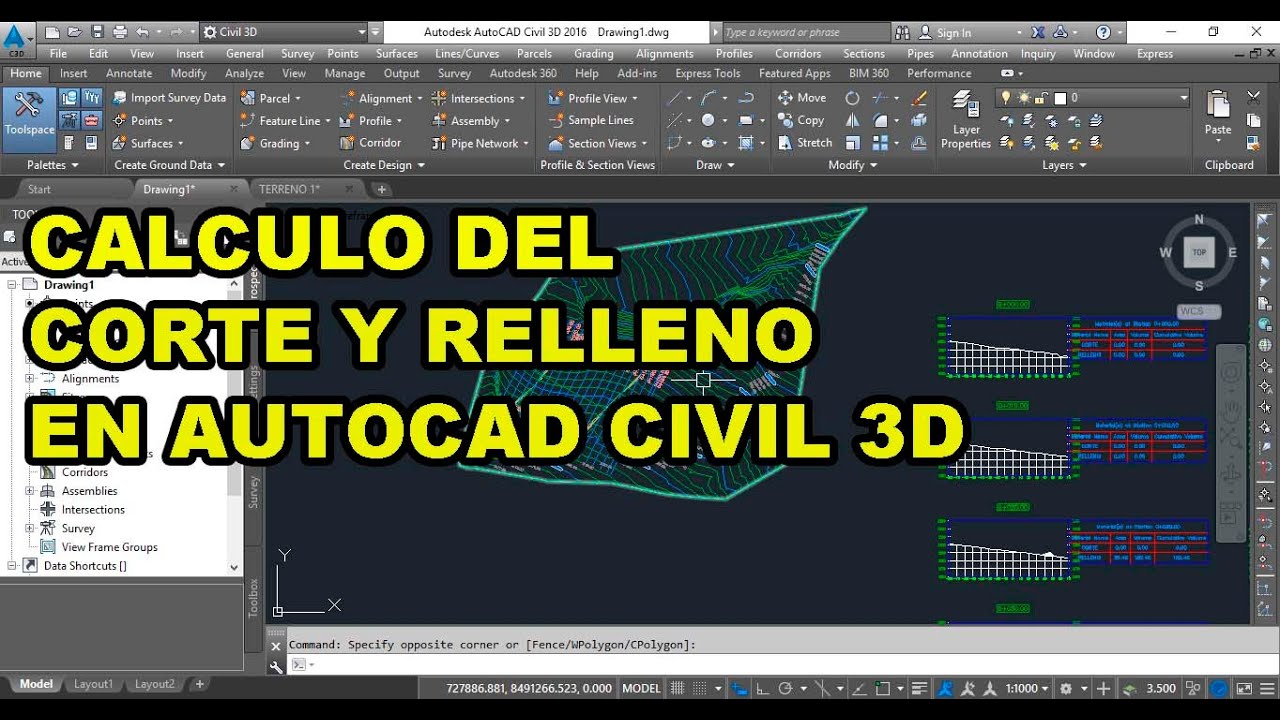Open the Surfaces menu in menu bar
Viewport: 1280px width, 720px height.
[x=397, y=54]
